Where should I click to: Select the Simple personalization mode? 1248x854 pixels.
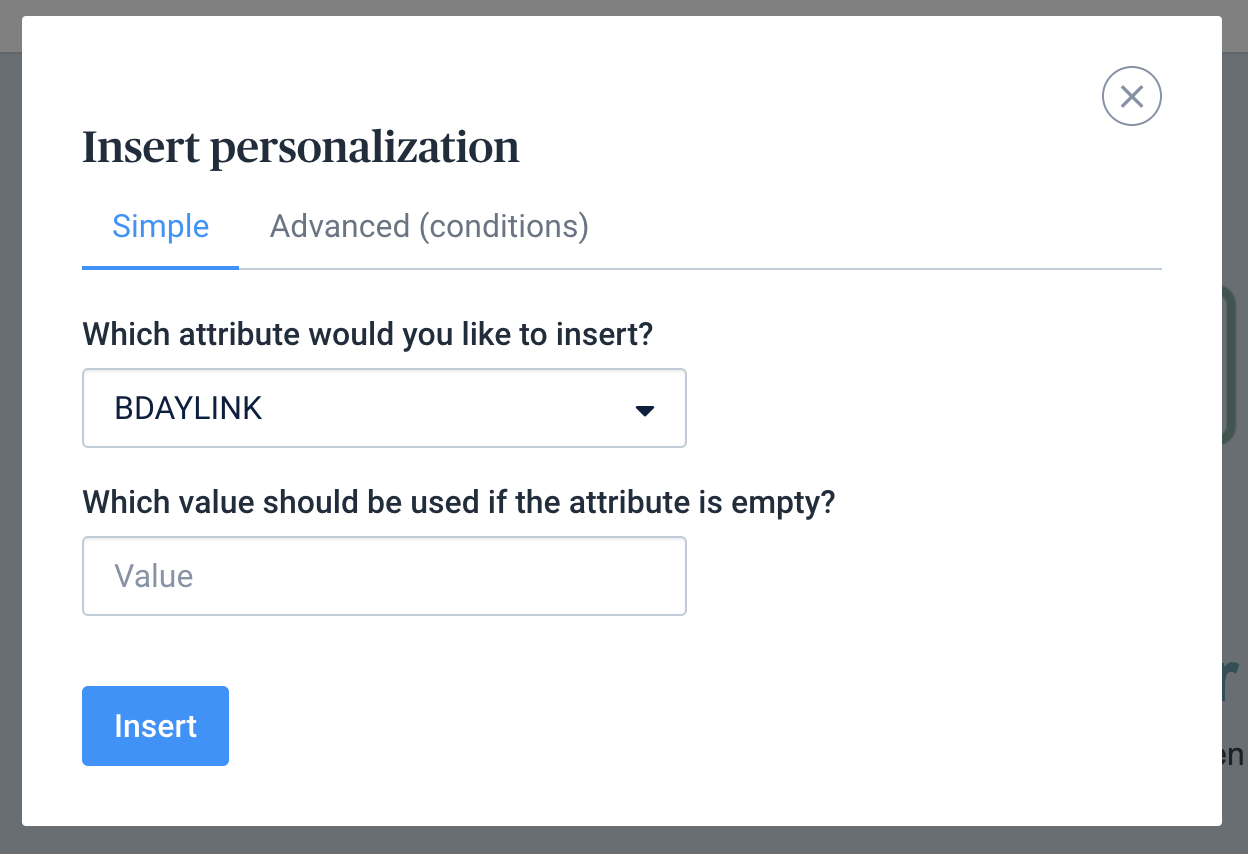pyautogui.click(x=160, y=226)
